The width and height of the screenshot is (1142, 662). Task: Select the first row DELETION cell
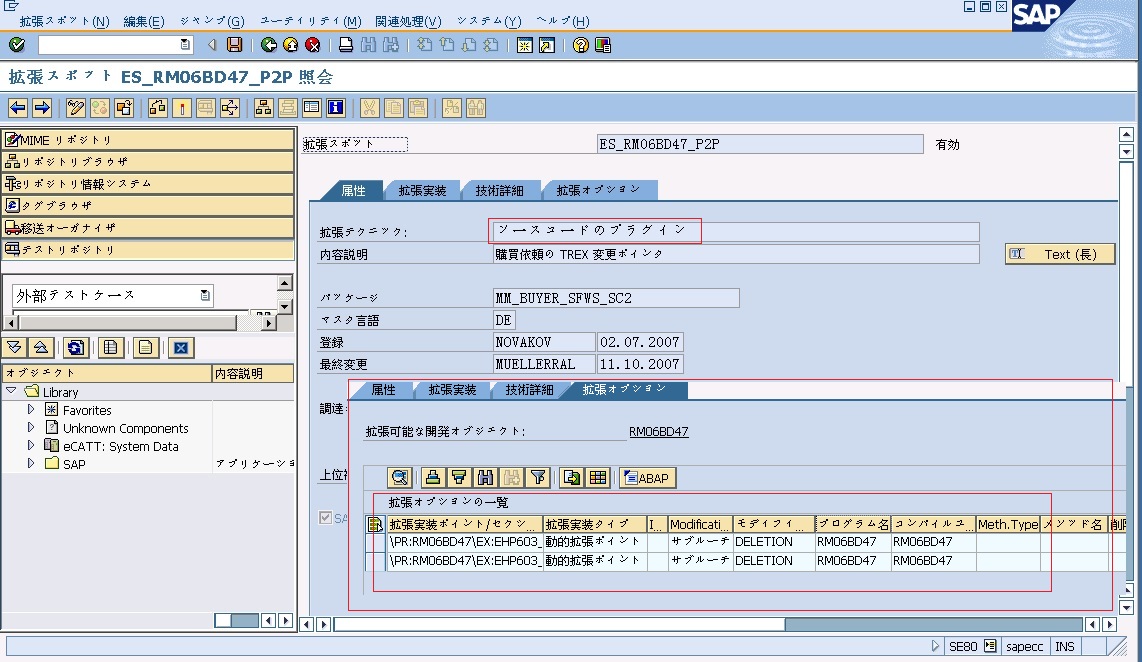[773, 542]
